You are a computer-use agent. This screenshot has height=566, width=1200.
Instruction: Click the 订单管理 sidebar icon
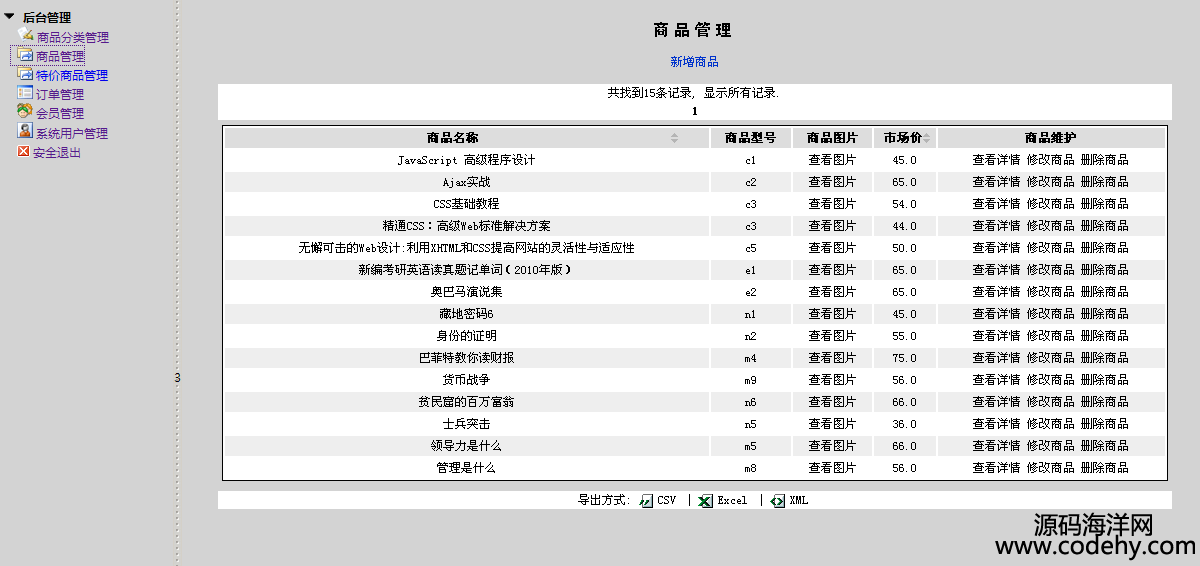(25, 93)
